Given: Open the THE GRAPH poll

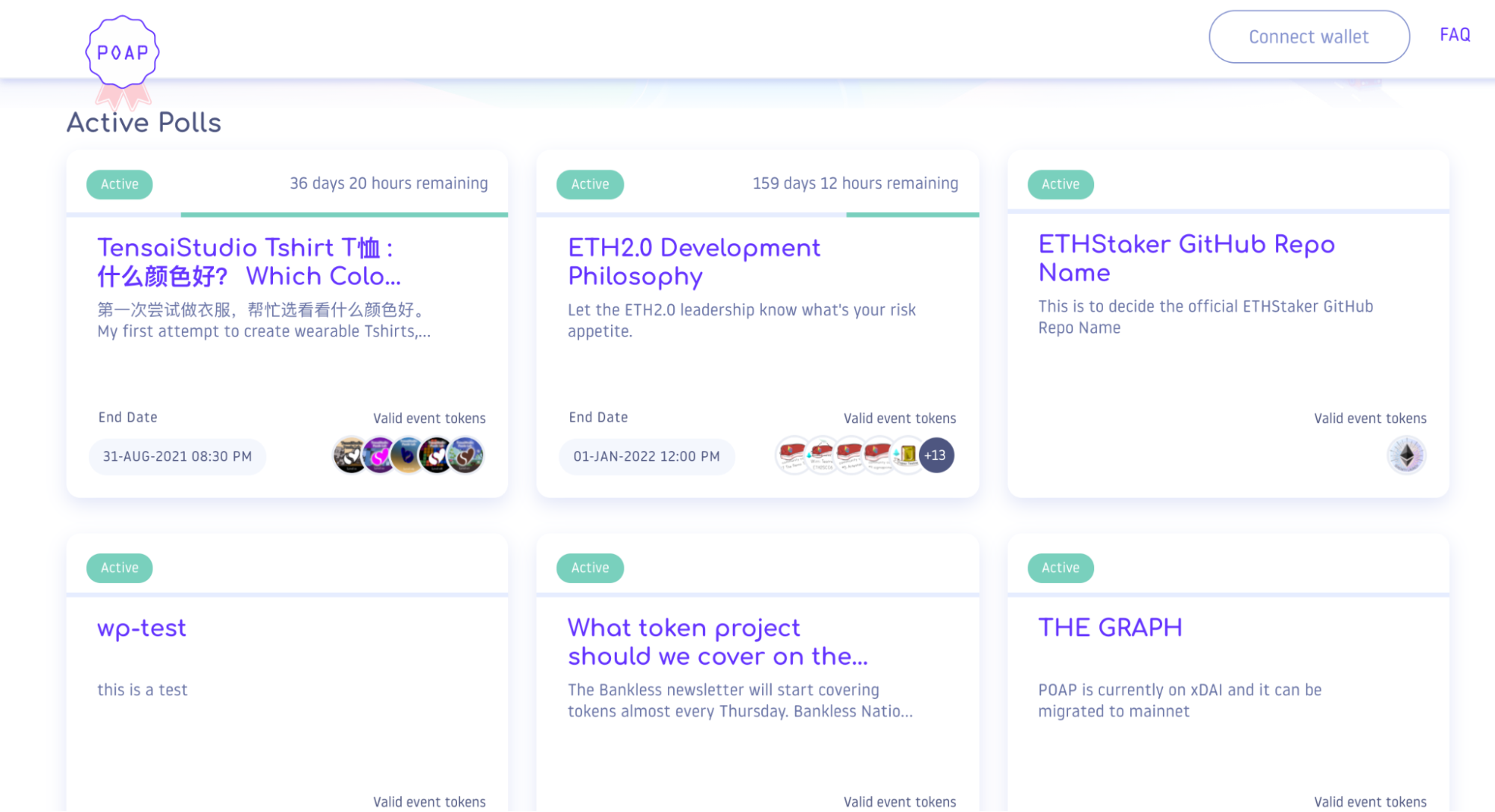Looking at the screenshot, I should [1110, 628].
